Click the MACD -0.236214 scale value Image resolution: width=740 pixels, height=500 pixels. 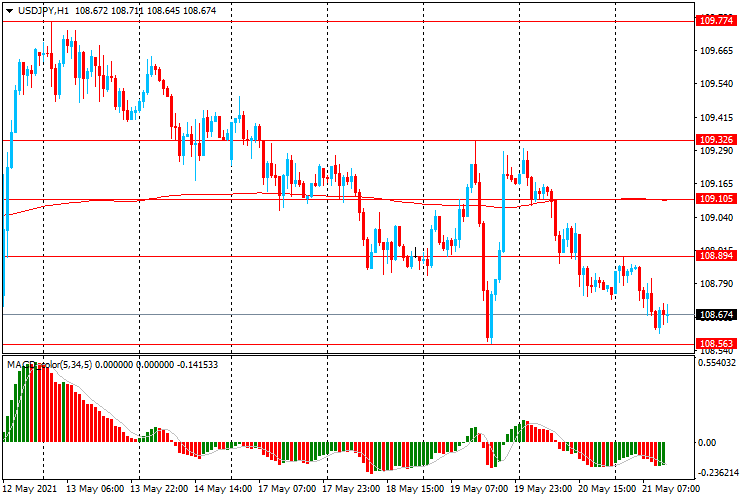718,473
